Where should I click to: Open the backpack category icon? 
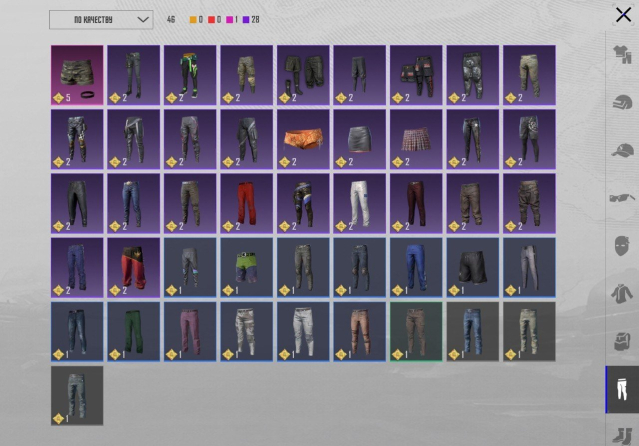click(x=622, y=341)
